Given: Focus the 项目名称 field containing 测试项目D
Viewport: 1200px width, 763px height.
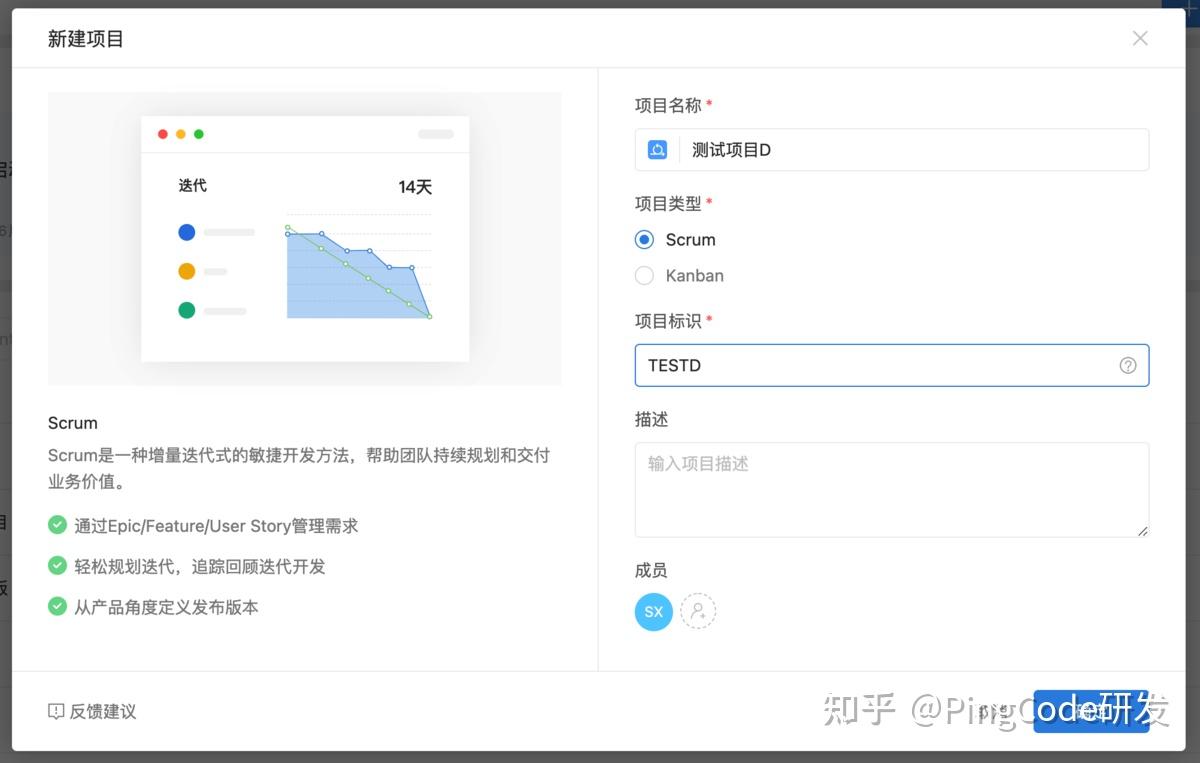Looking at the screenshot, I should click(892, 150).
